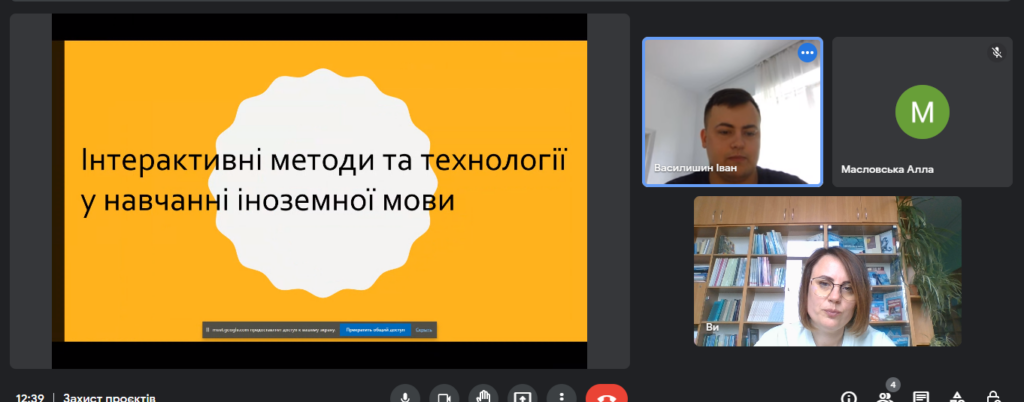Leave the call with red hang-up button
Screen dimensions: 1024x402
coord(606,396)
